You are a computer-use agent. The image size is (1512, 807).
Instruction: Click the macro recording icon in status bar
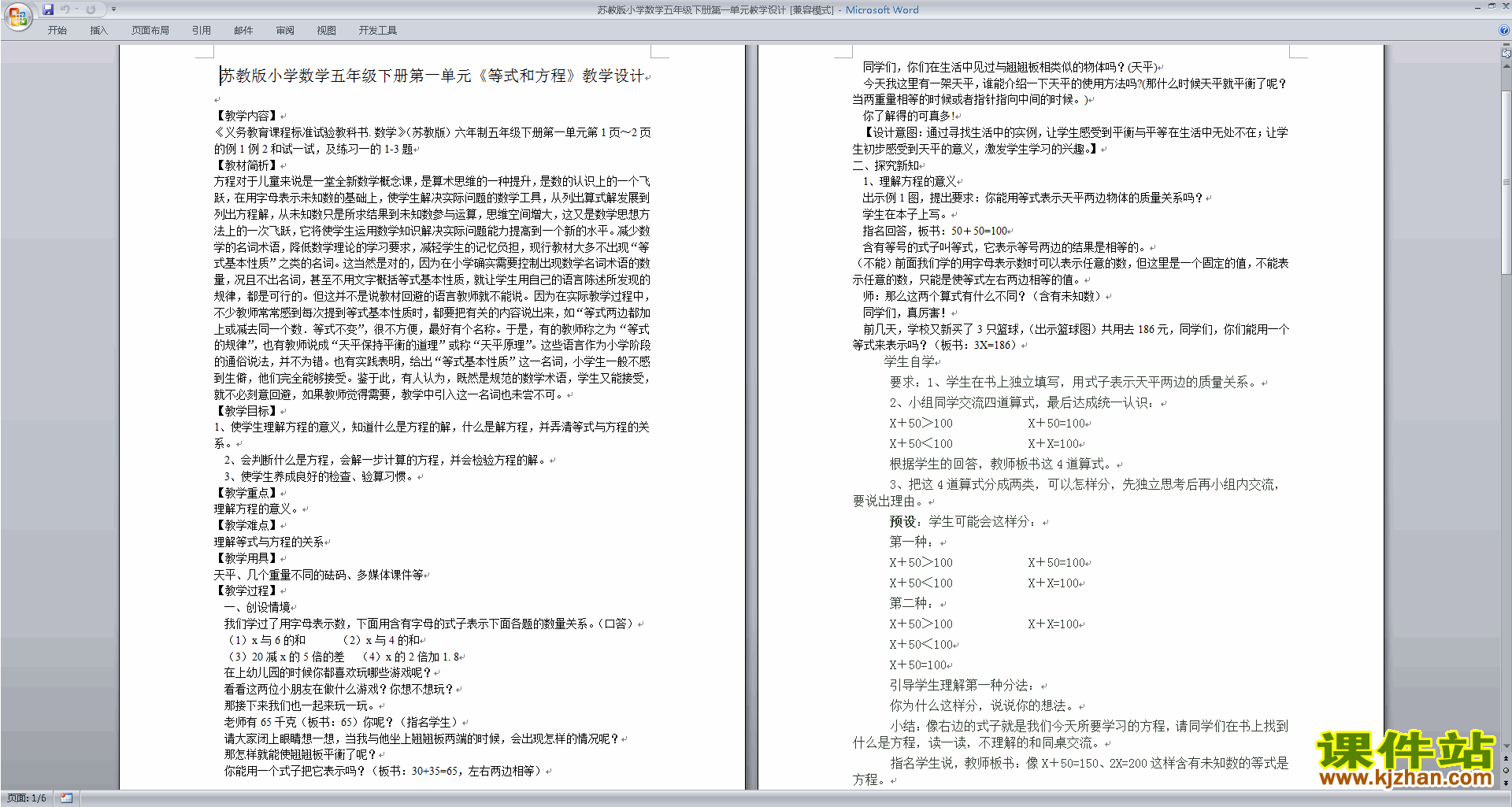66,798
